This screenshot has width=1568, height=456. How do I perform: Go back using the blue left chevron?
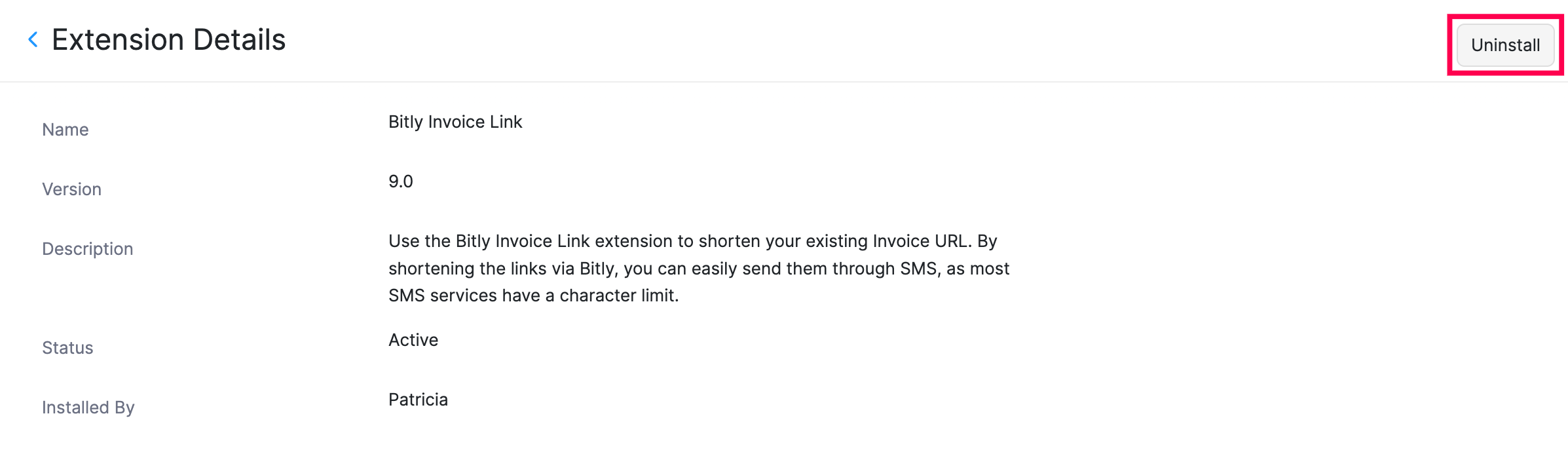coord(33,40)
